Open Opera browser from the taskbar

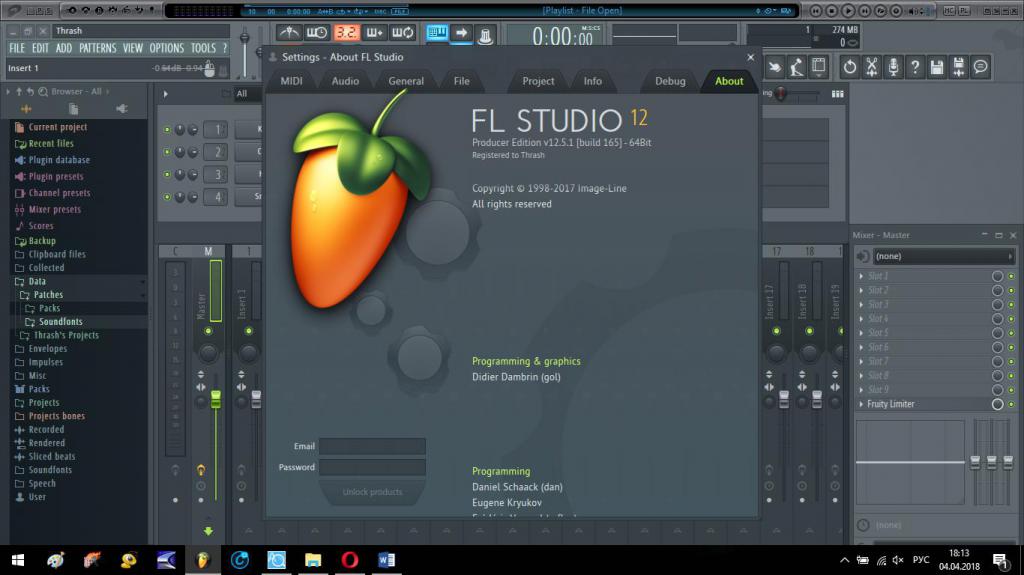click(x=349, y=560)
